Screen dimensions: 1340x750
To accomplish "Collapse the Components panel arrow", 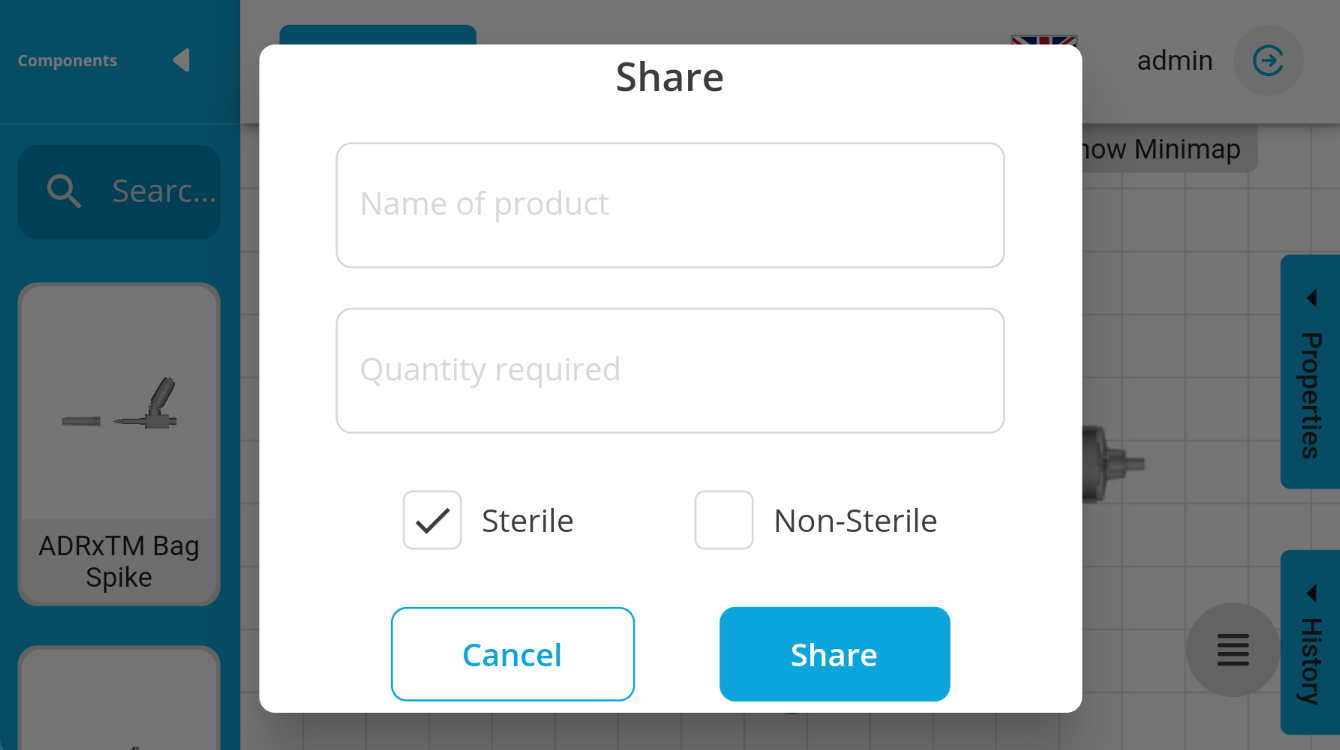I will tap(181, 61).
